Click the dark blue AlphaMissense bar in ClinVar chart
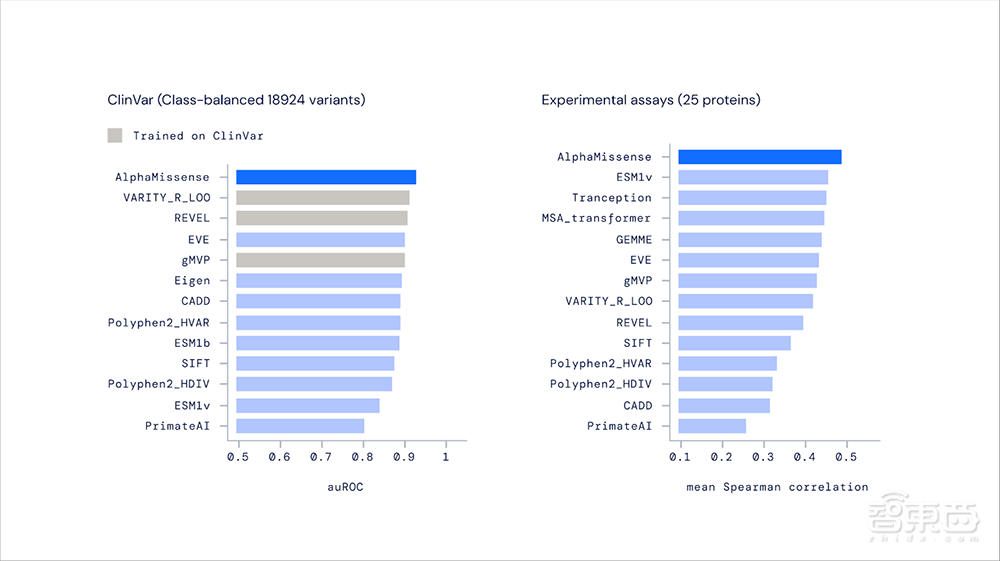The image size is (1000, 561). tap(326, 177)
